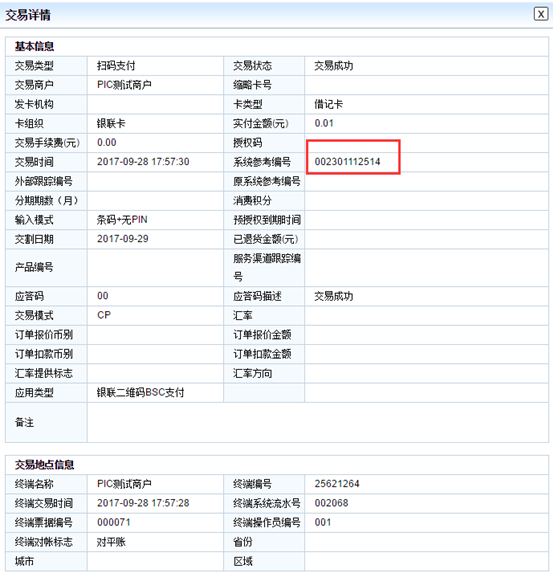Select the 交易商户 value PIC测试商户
Screen dimensions: 553x572
[124, 85]
